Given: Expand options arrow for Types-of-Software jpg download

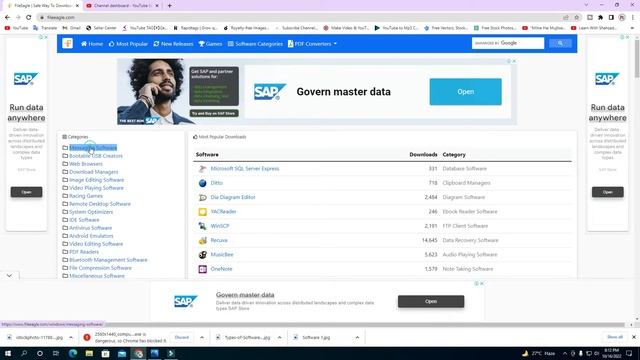Looking at the screenshot, I should [280, 338].
